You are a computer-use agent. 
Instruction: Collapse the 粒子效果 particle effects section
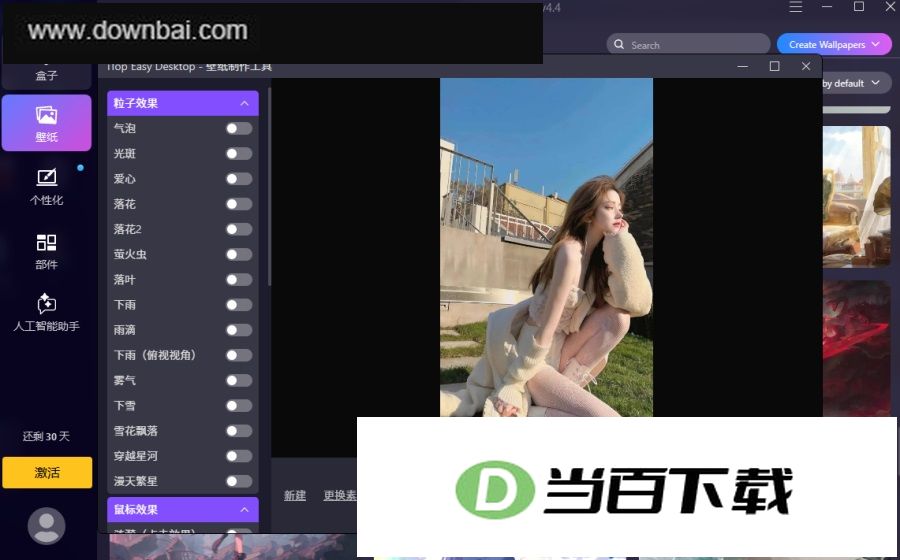tap(245, 103)
